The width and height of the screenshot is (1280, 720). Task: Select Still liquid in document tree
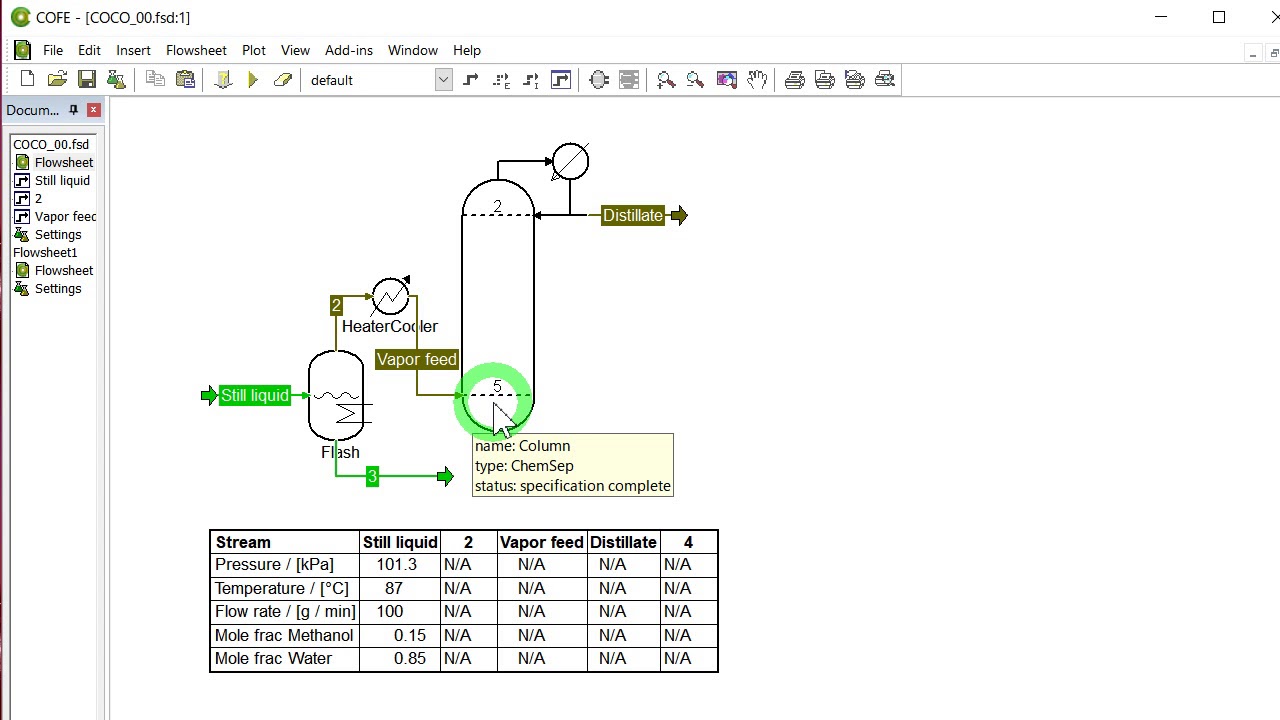pyautogui.click(x=62, y=181)
